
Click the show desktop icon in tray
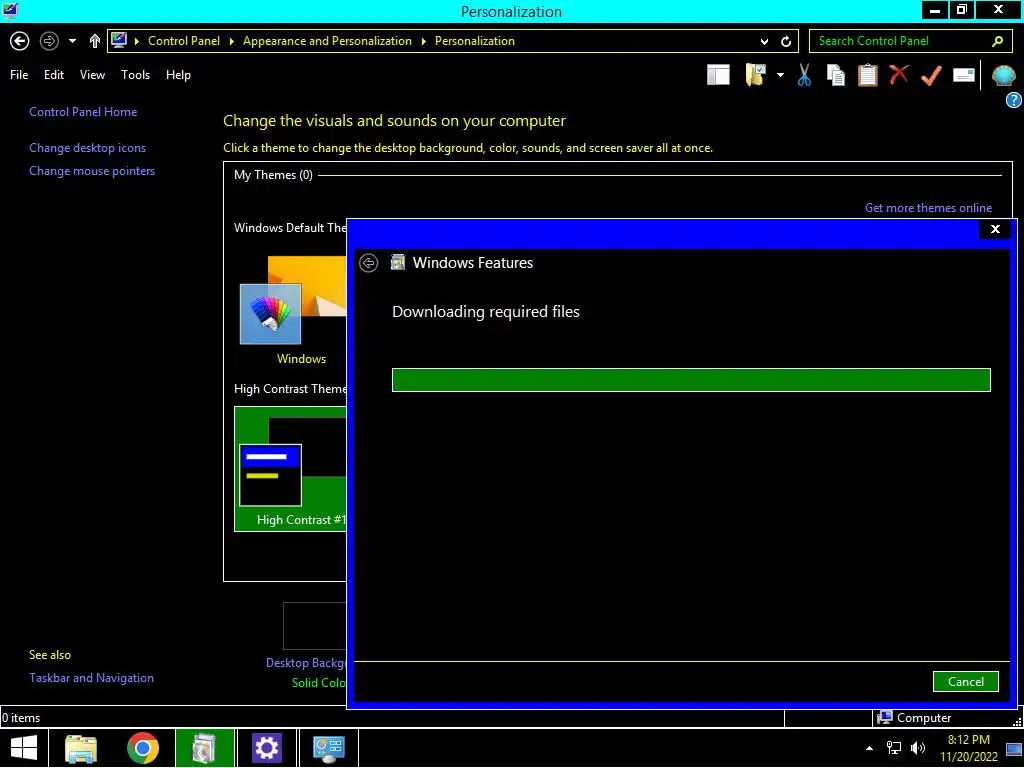1014,748
